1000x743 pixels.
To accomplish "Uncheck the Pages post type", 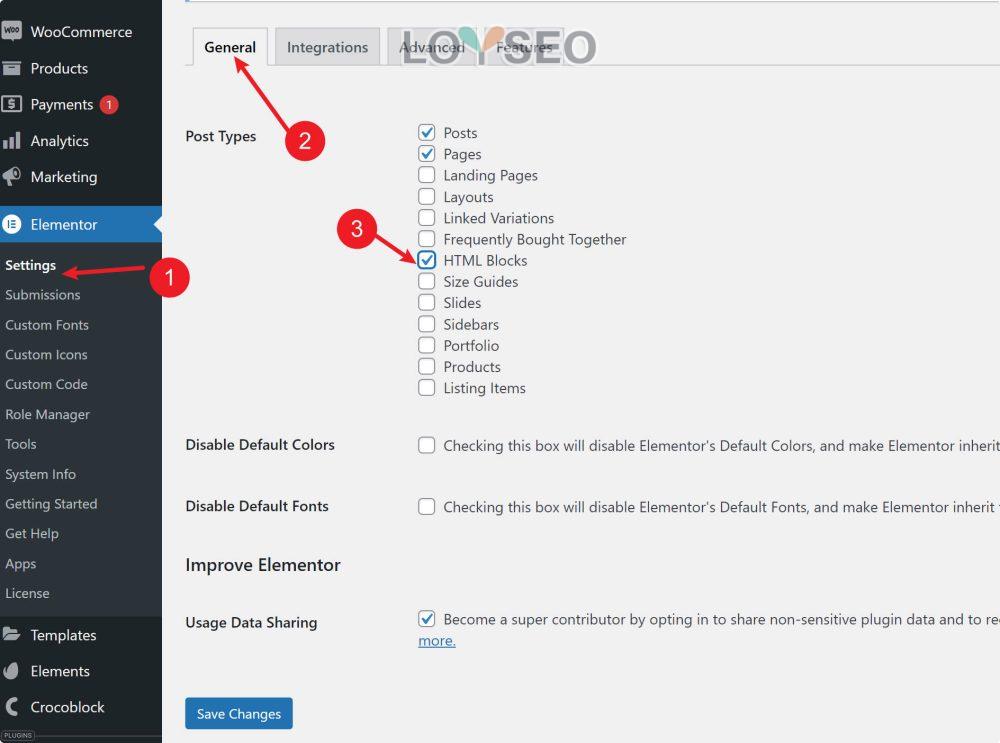I will (427, 154).
